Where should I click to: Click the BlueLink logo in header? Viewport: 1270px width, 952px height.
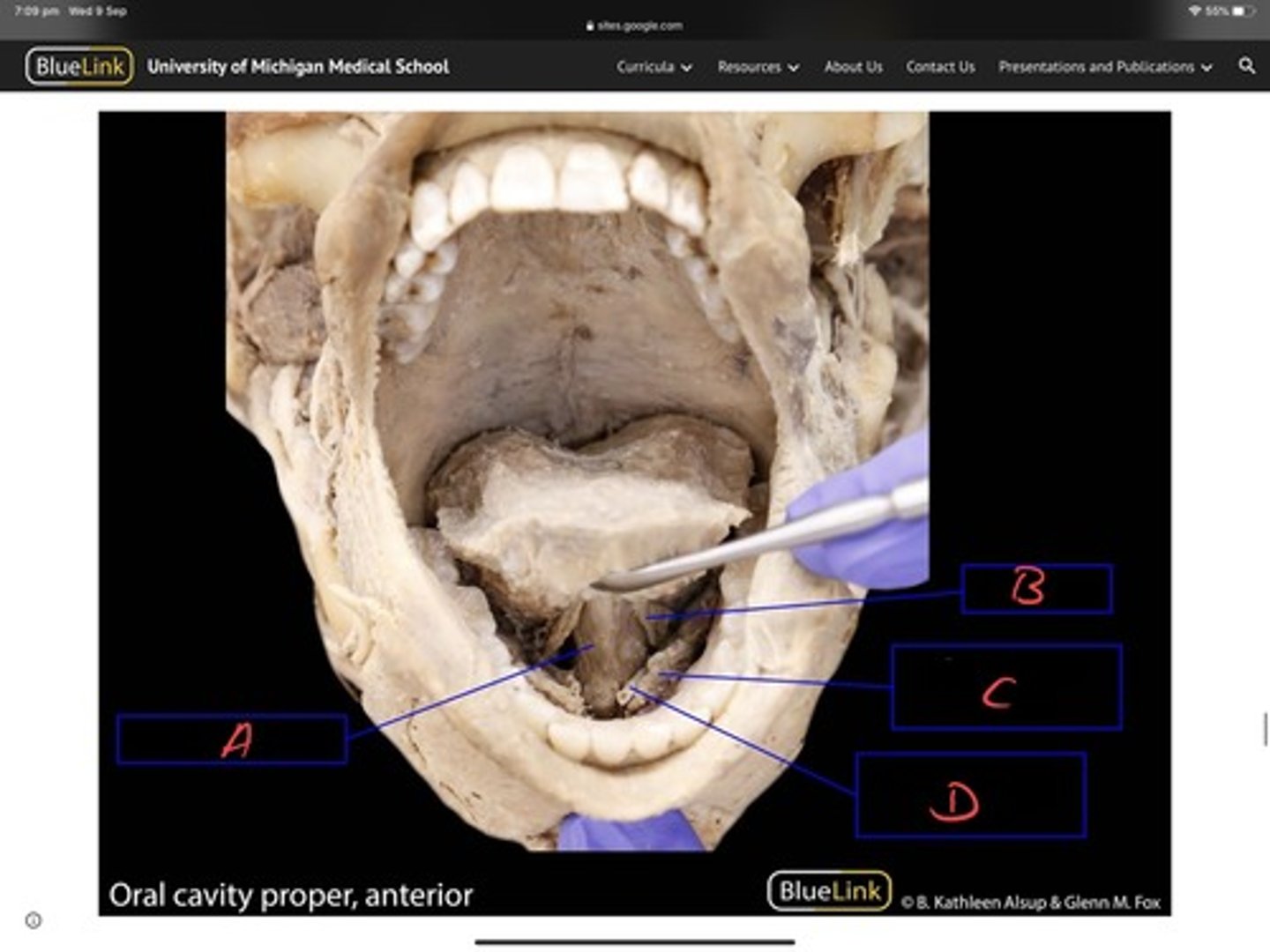tap(79, 66)
